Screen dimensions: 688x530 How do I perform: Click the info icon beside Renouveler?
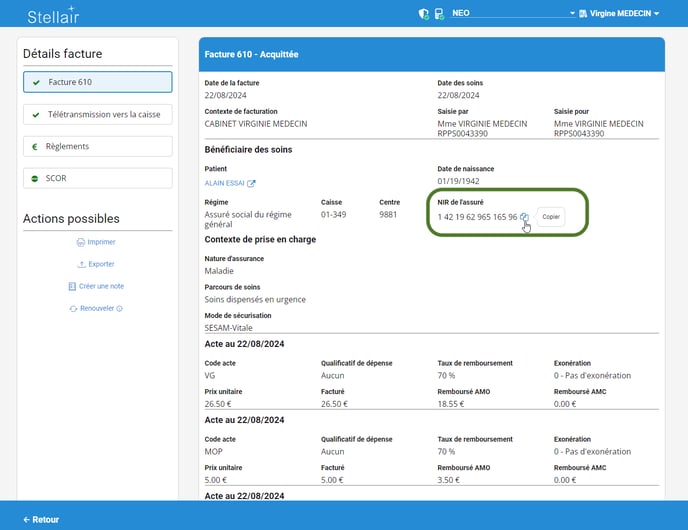(x=120, y=308)
